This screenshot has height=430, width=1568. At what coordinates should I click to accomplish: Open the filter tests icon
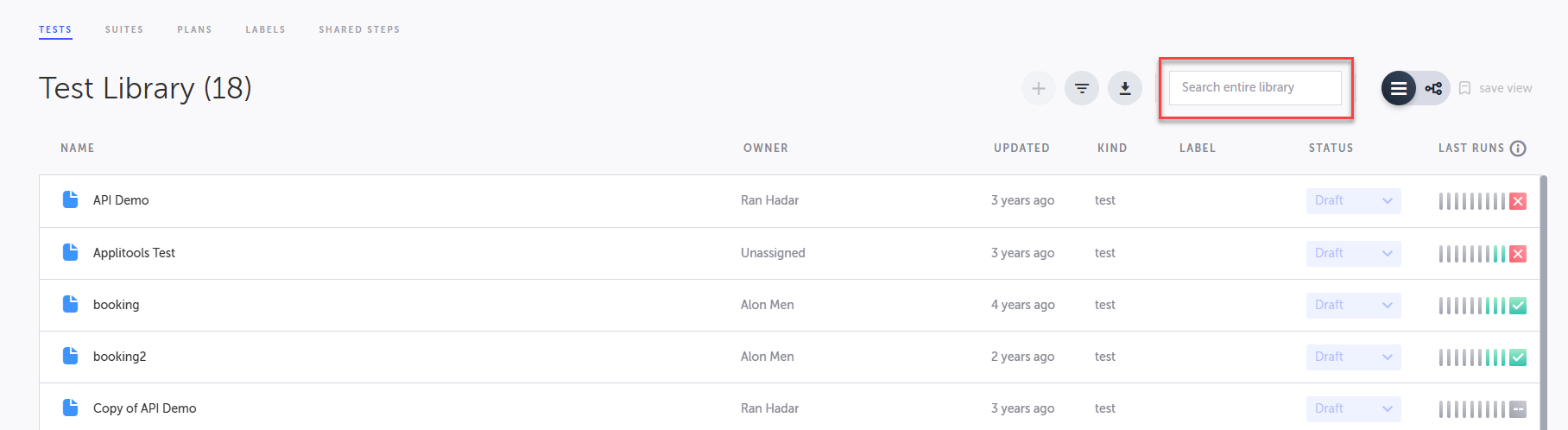point(1082,88)
